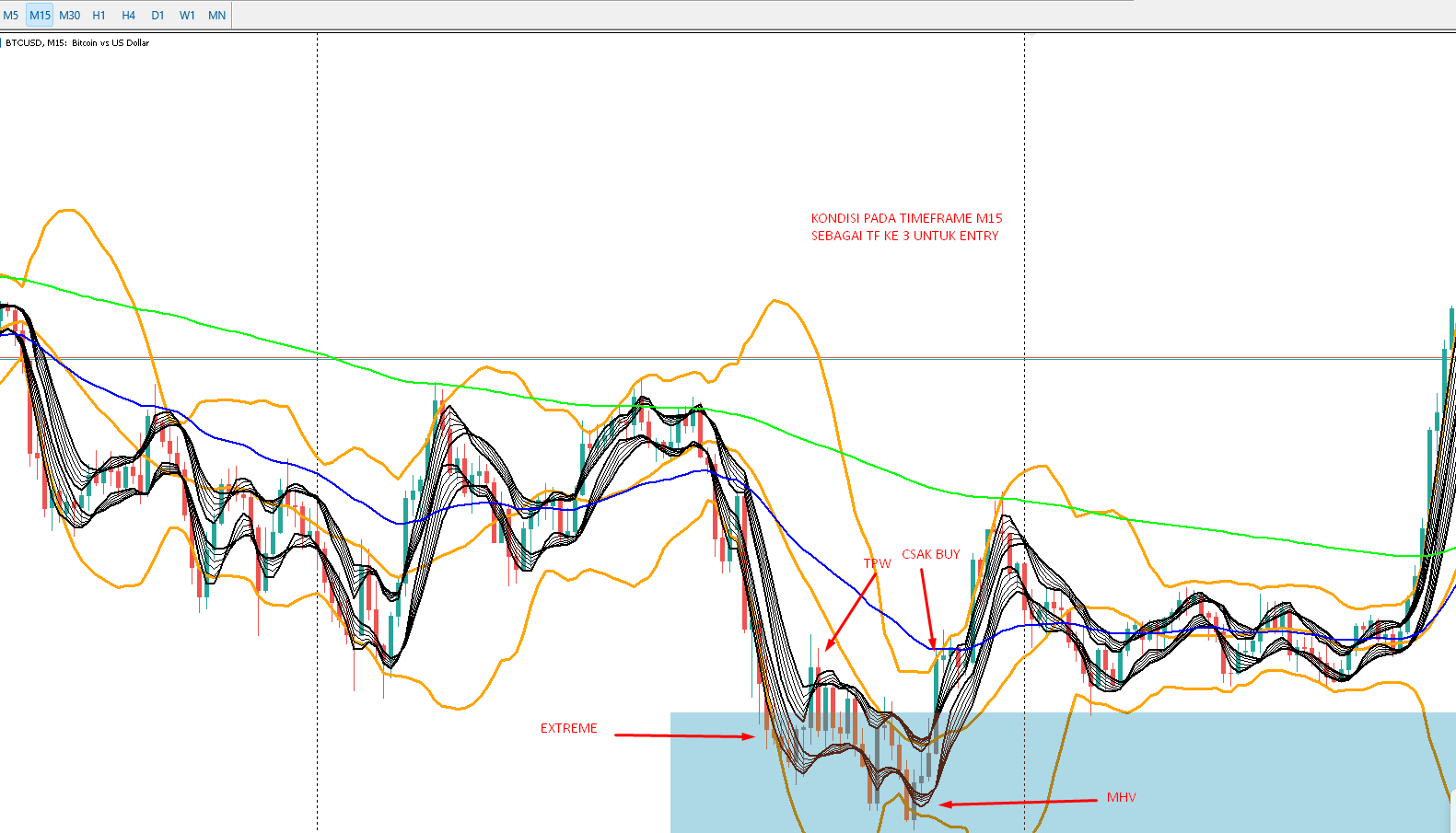Select the KONDISI PADA TIMEFRAME M15 text label
The width and height of the screenshot is (1456, 833).
(906, 218)
